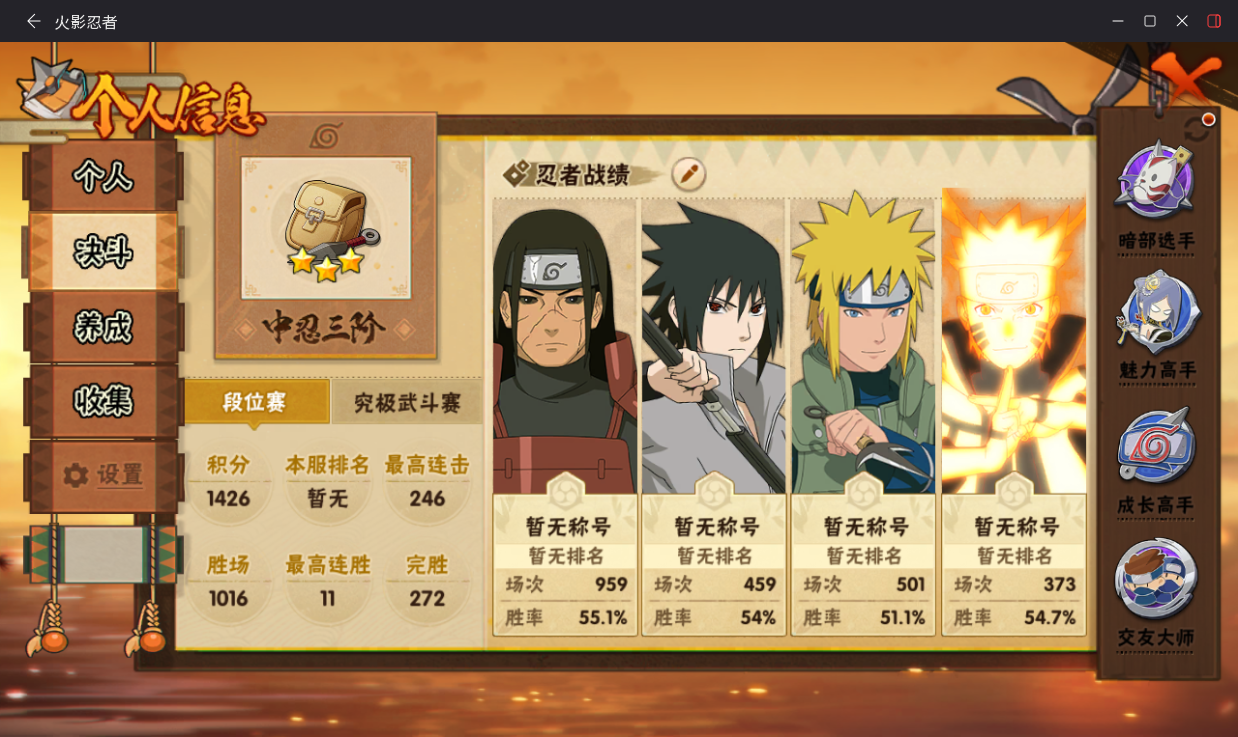
Task: Switch to the 个人 tab
Action: click(x=103, y=177)
